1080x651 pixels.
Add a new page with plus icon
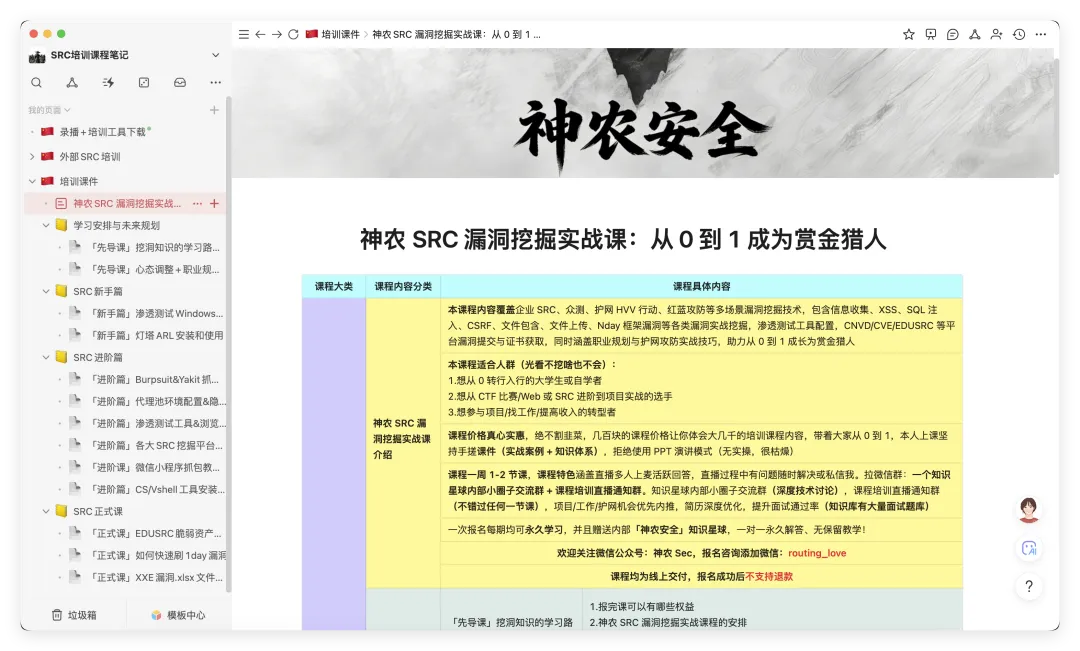pyautogui.click(x=214, y=110)
